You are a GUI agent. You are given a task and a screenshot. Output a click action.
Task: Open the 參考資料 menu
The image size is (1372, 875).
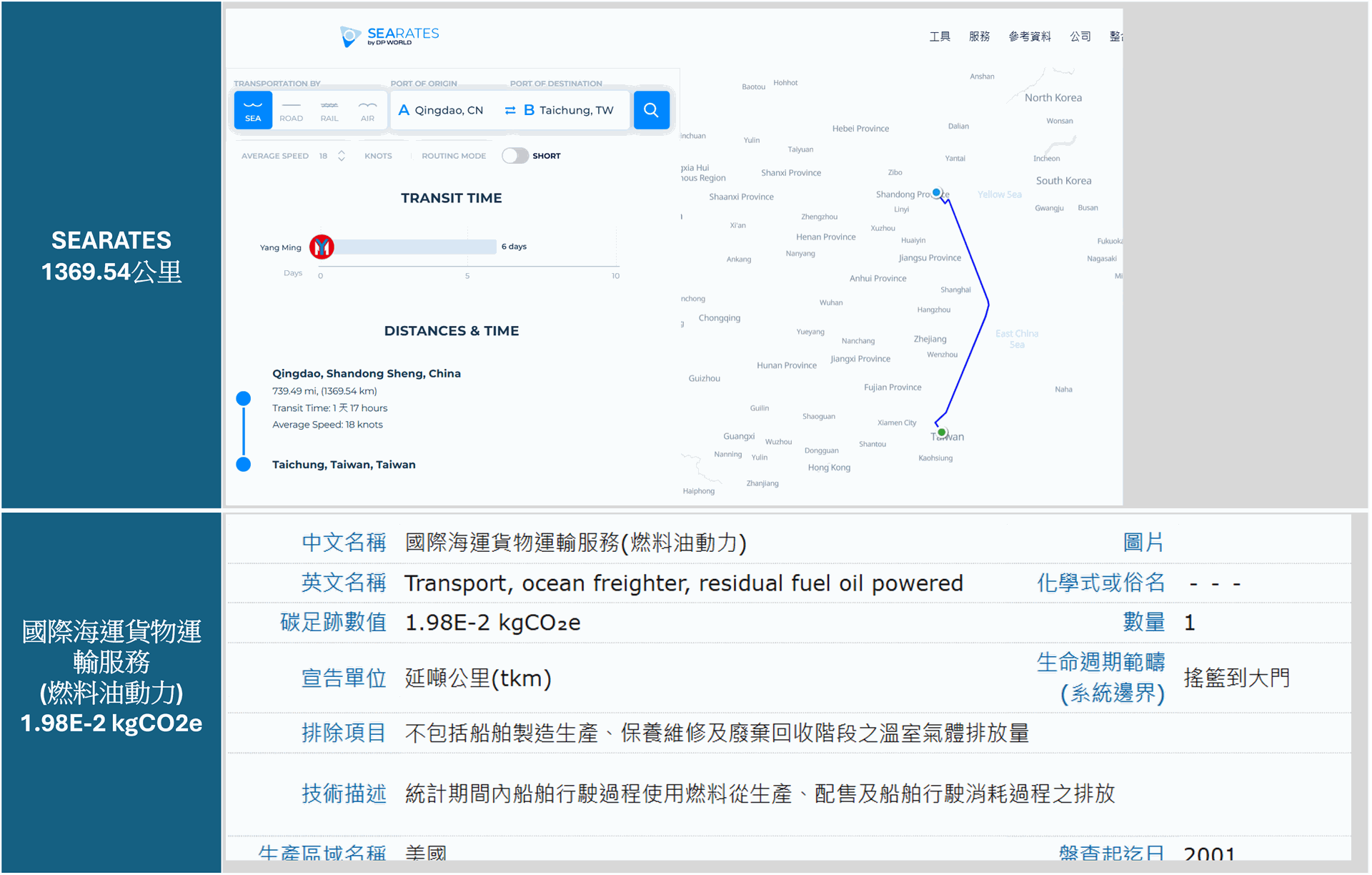1029,36
